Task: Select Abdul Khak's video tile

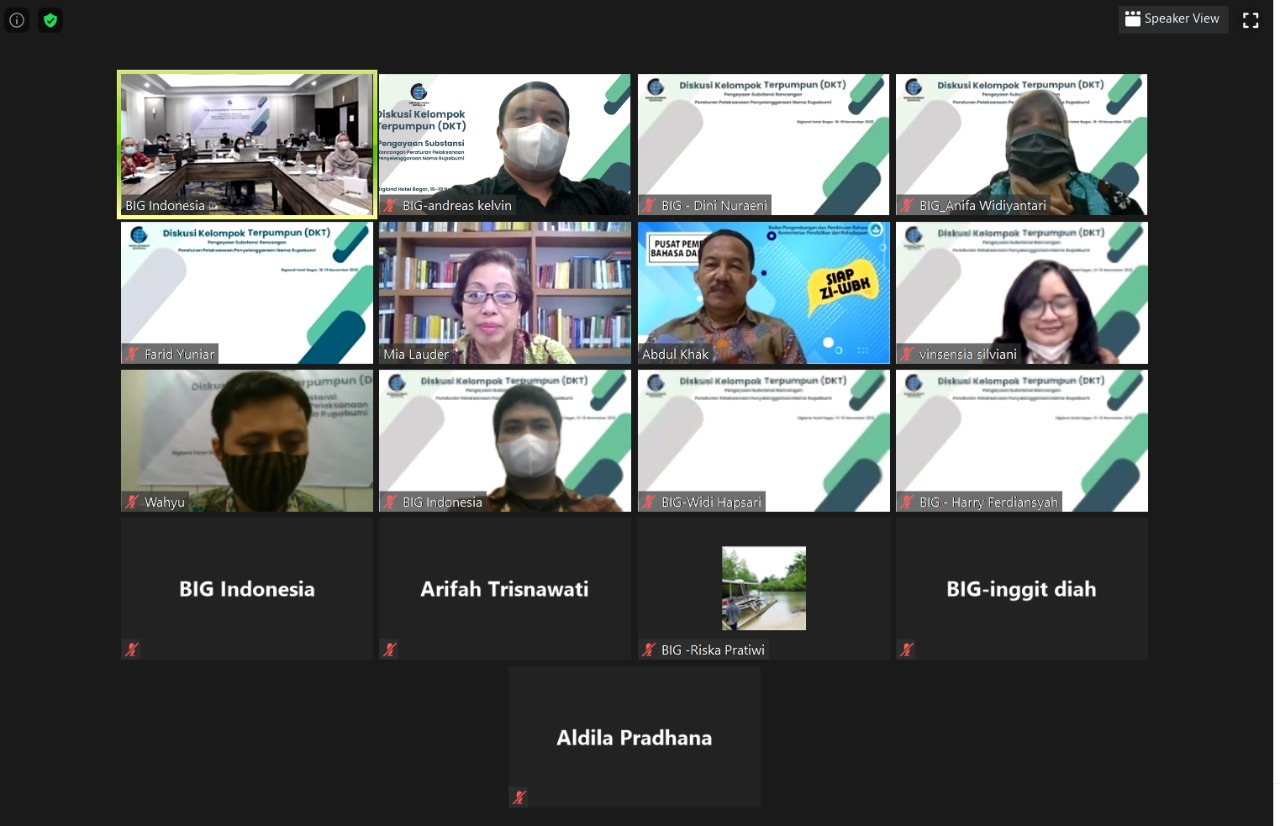Action: 763,292
